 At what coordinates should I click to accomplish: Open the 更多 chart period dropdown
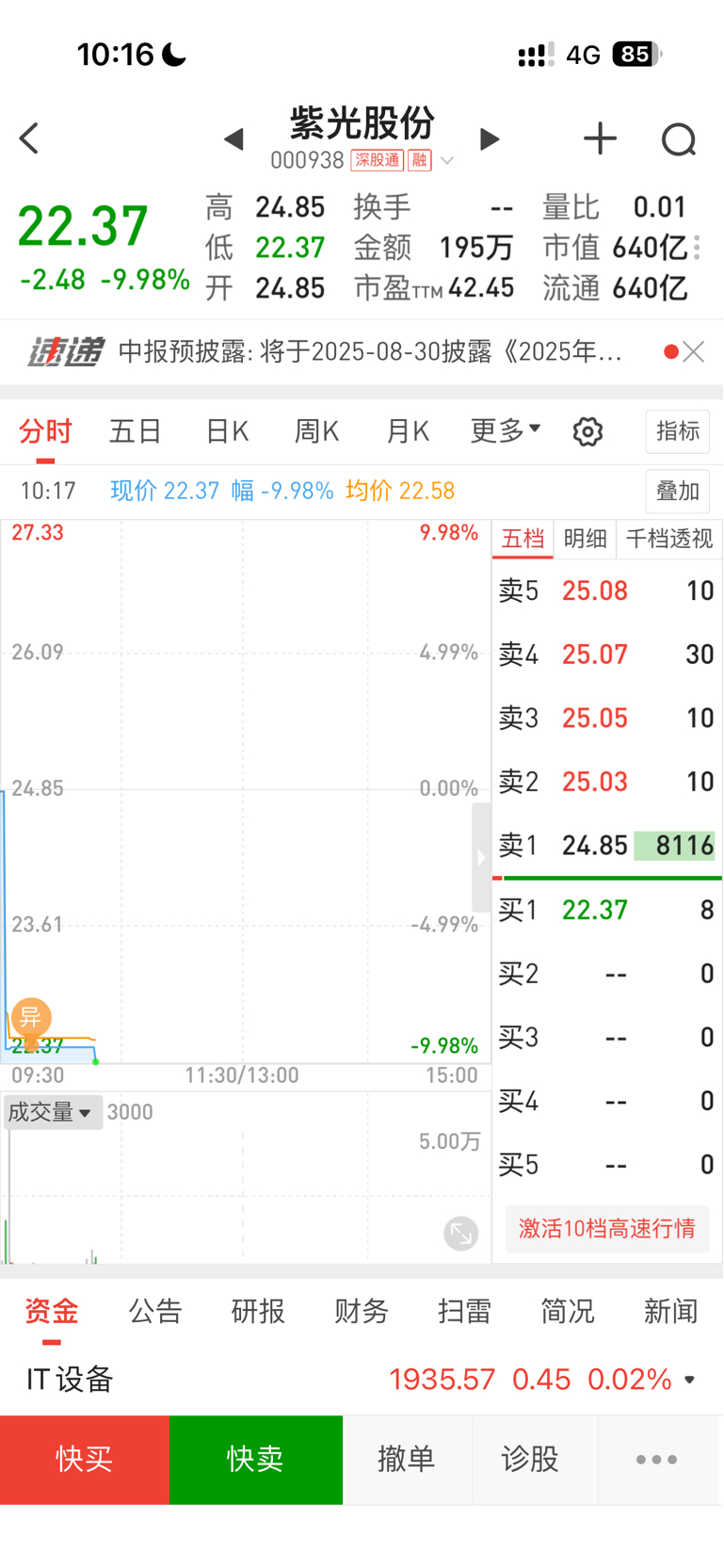click(506, 430)
